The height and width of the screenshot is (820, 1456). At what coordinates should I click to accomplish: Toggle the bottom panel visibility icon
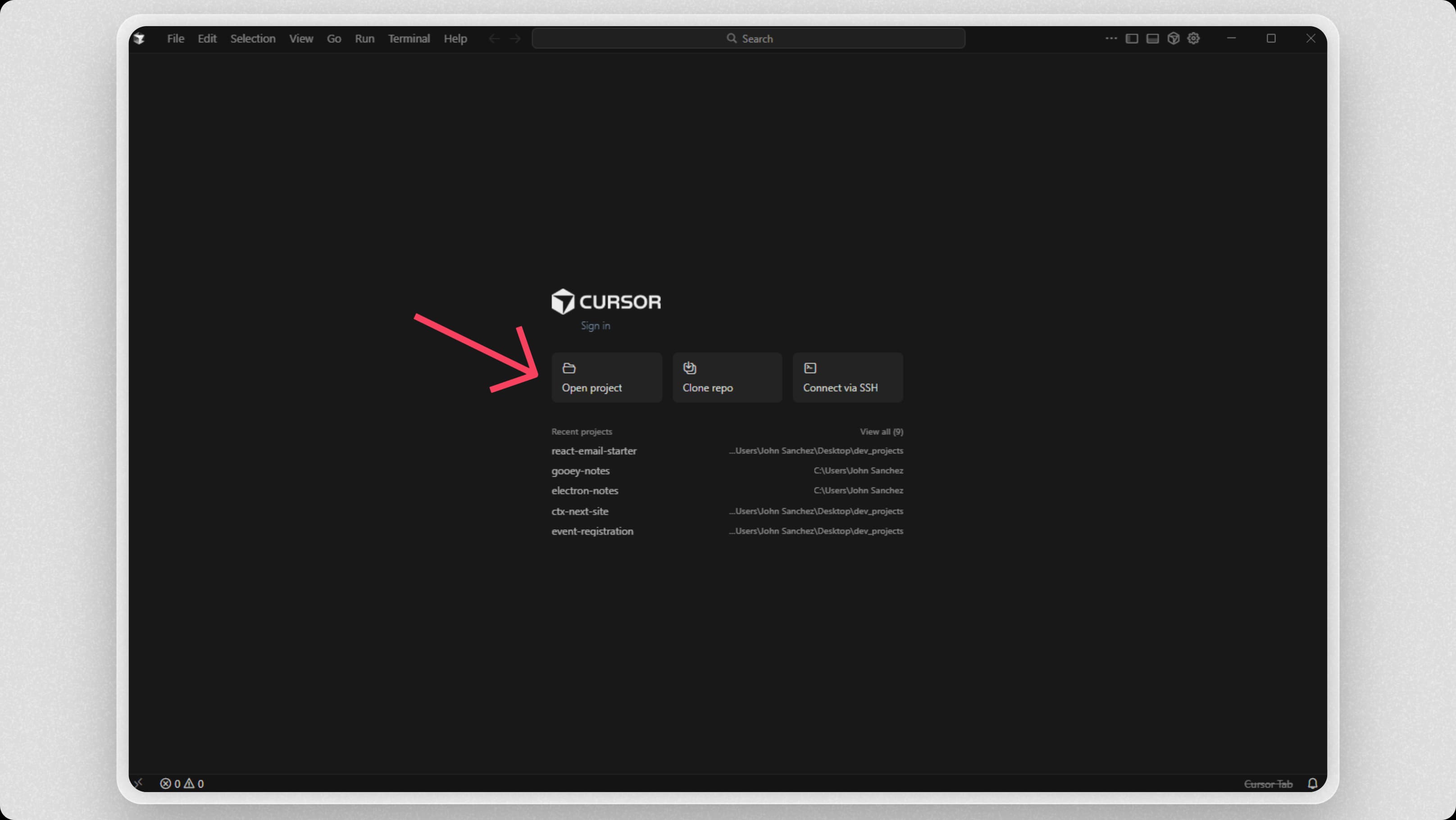(1152, 38)
